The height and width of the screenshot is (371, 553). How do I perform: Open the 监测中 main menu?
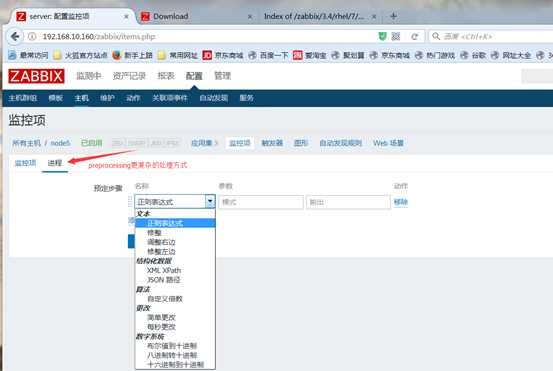89,76
